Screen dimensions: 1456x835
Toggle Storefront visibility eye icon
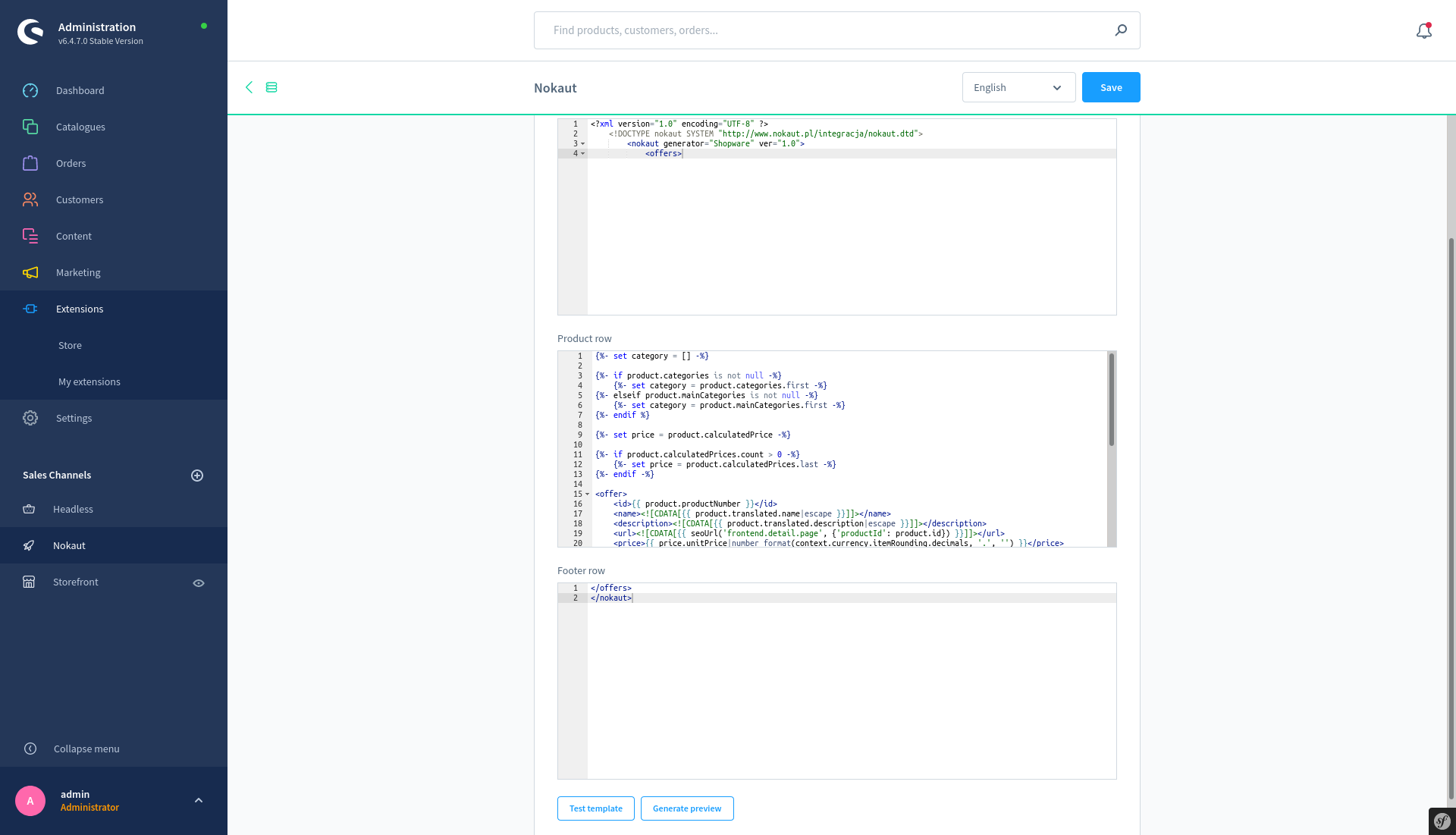pos(199,583)
